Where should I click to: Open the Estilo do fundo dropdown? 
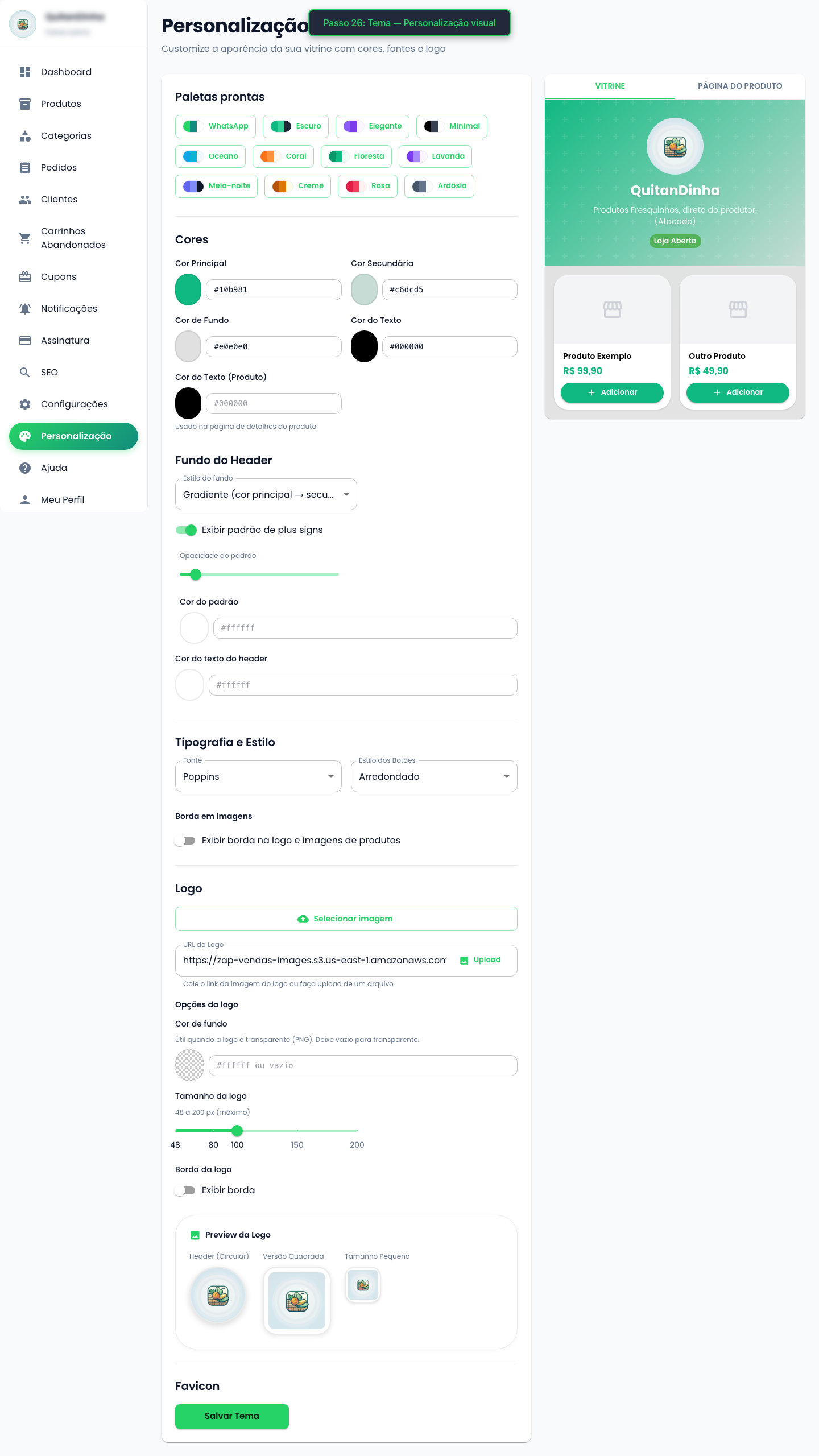click(265, 494)
